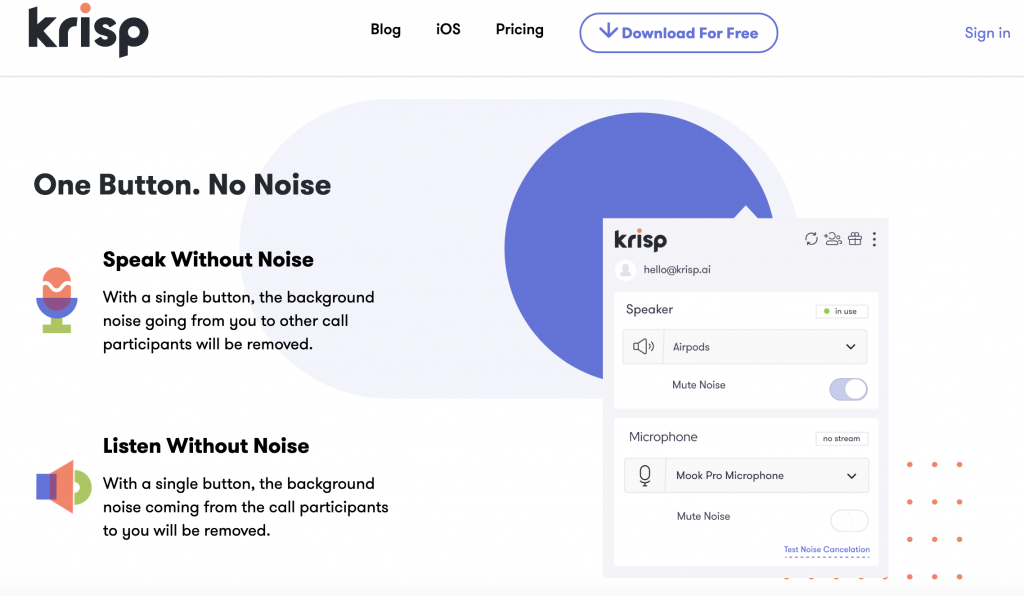
Task: Click the Speaker 'in use' status badge
Action: 841,311
